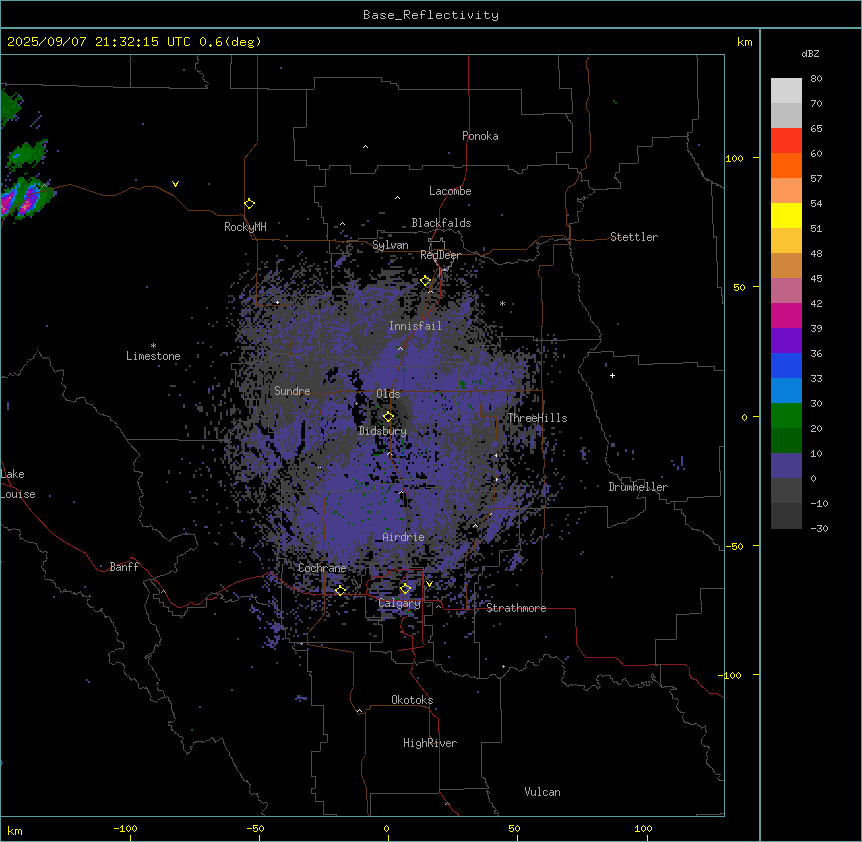Click the high-reflectivity storm cell in upper-left corner

[26, 198]
